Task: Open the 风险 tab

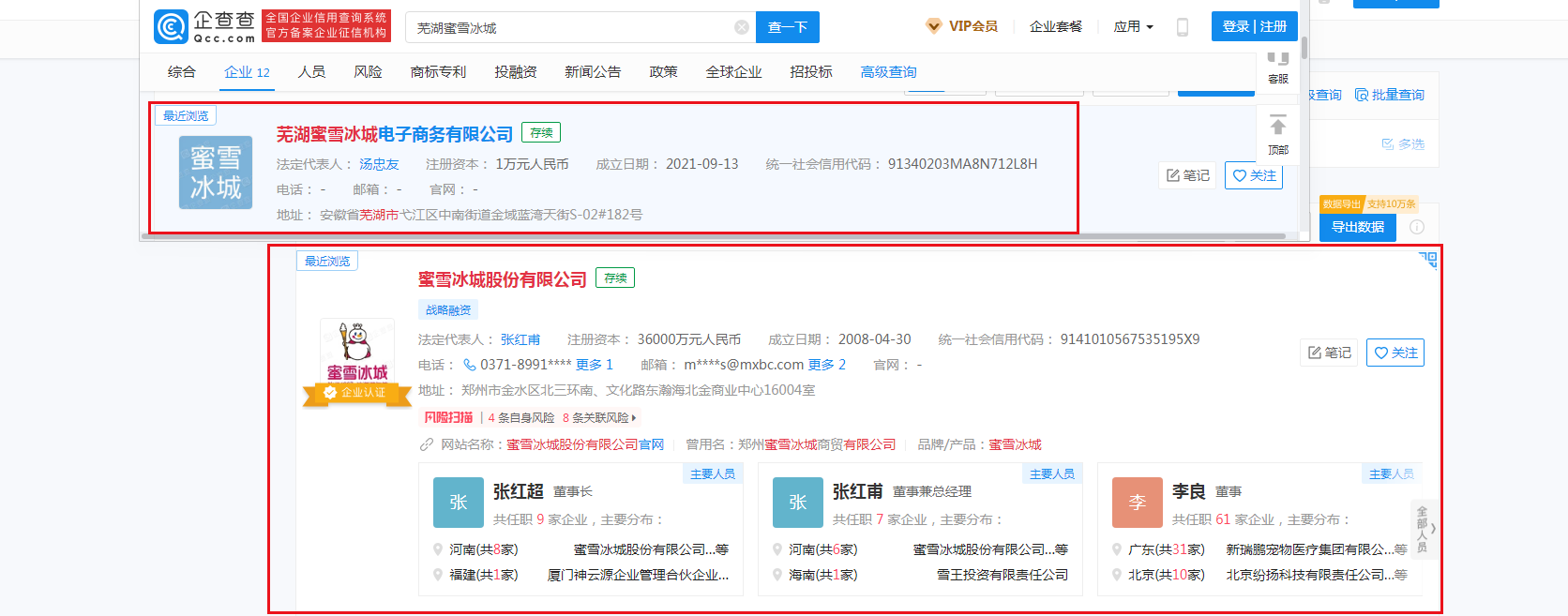Action: point(368,72)
